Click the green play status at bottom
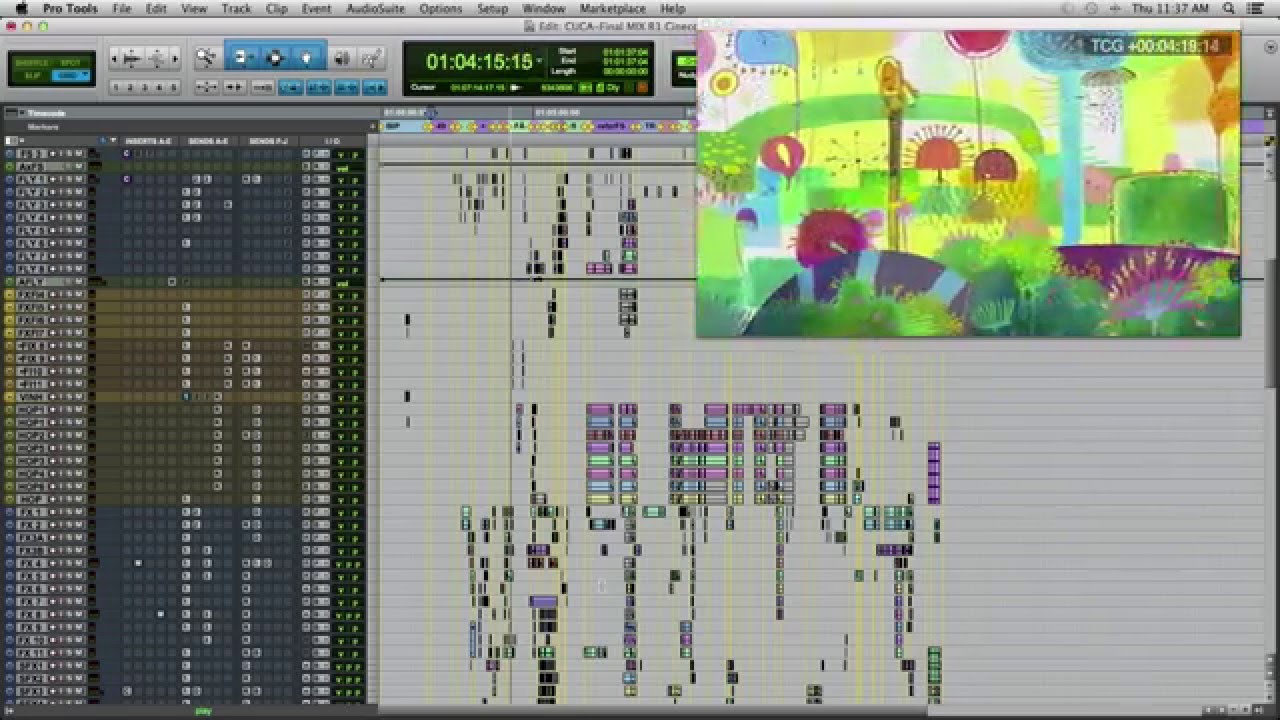This screenshot has width=1280, height=720. coord(203,711)
